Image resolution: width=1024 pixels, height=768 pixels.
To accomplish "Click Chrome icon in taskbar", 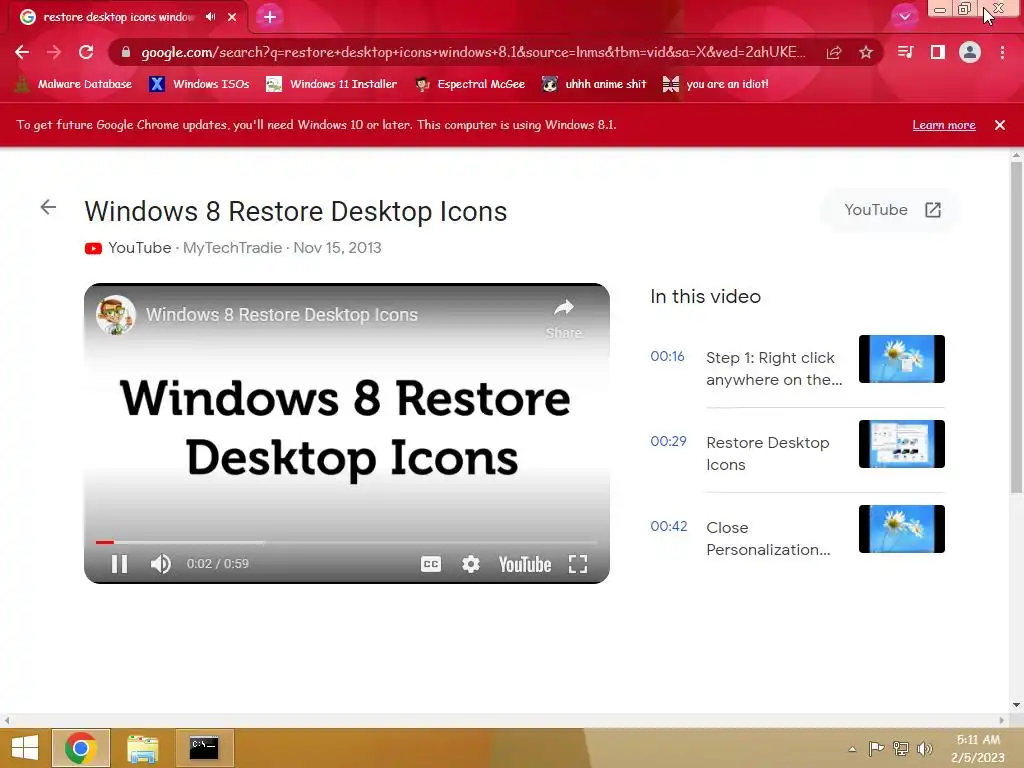I will 80,748.
